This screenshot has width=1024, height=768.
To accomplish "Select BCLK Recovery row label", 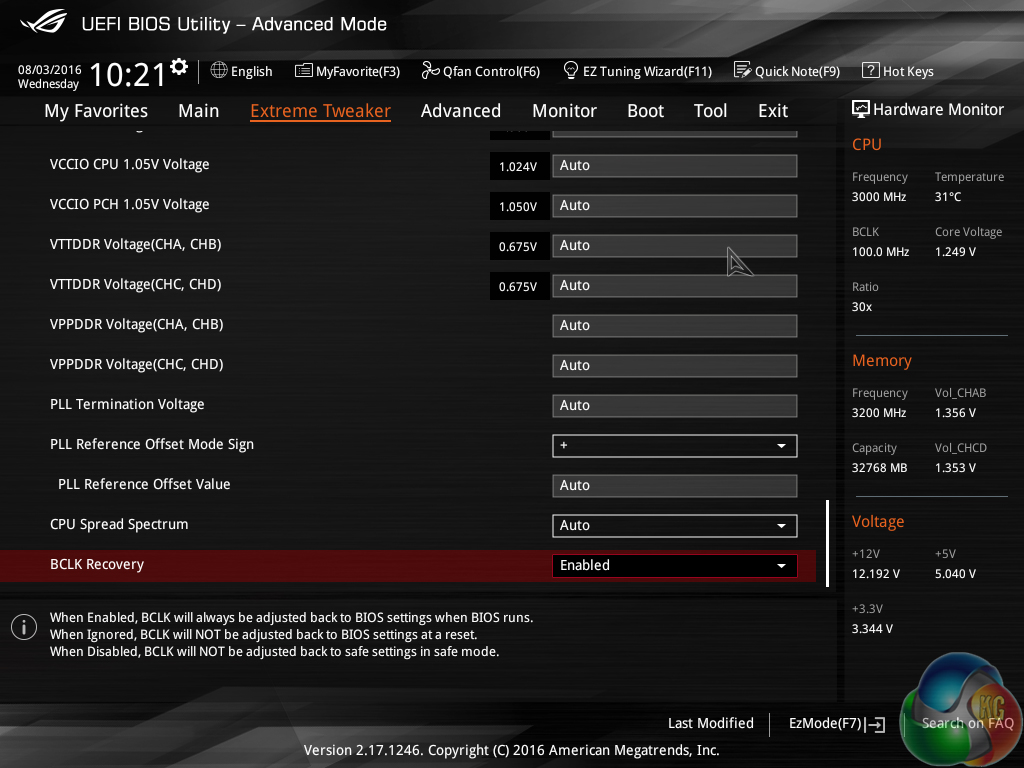I will [x=97, y=564].
